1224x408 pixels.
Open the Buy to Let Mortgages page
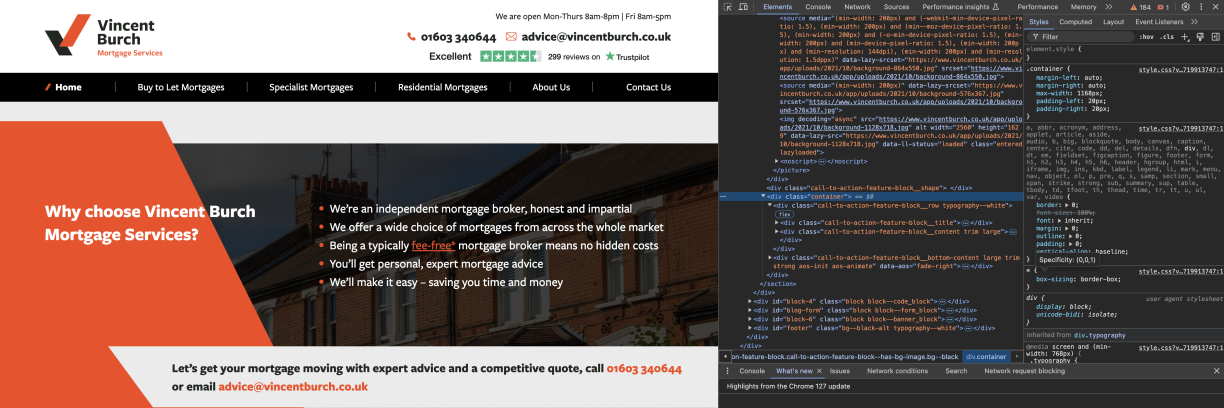181,87
